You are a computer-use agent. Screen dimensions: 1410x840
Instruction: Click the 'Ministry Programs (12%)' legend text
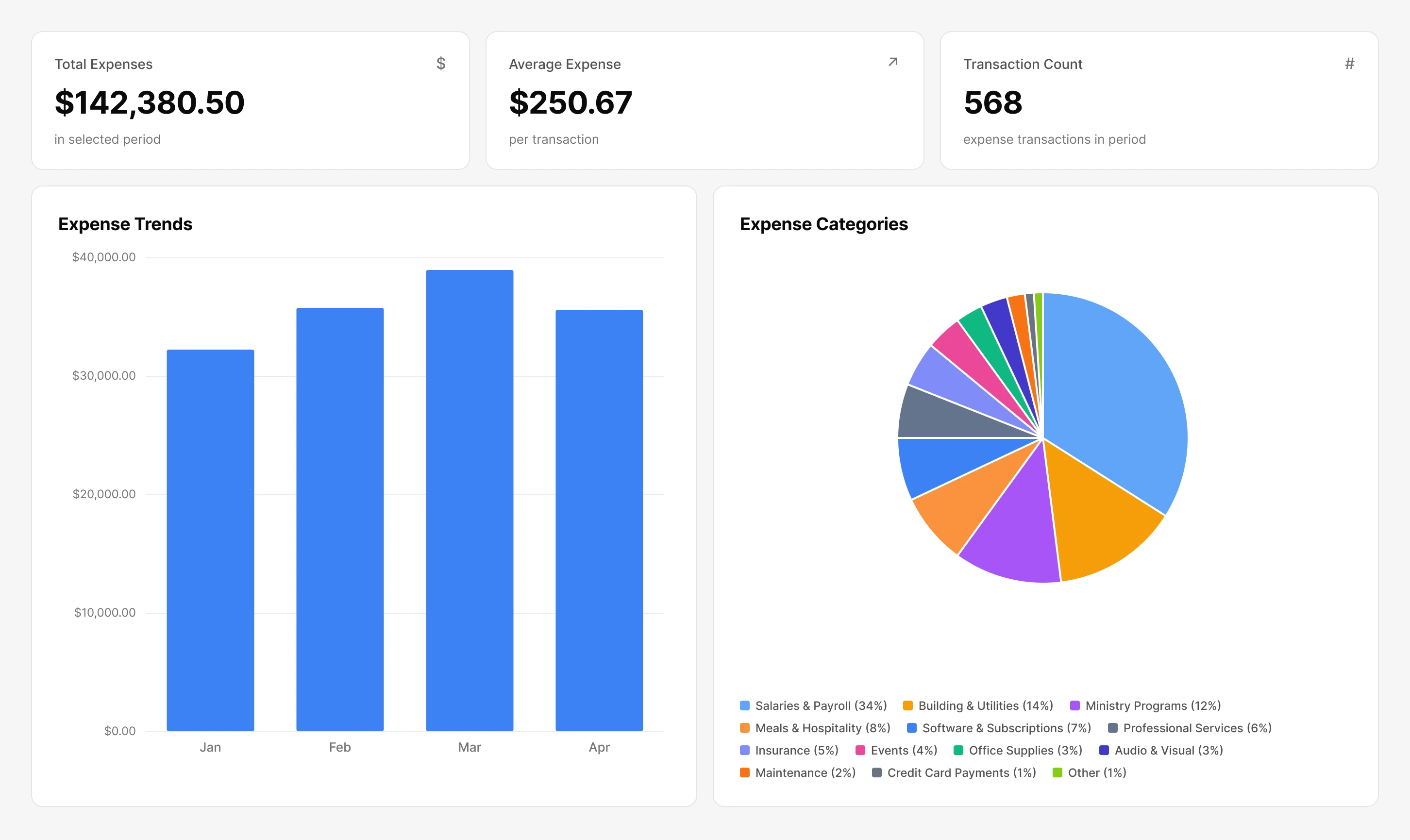click(1153, 706)
